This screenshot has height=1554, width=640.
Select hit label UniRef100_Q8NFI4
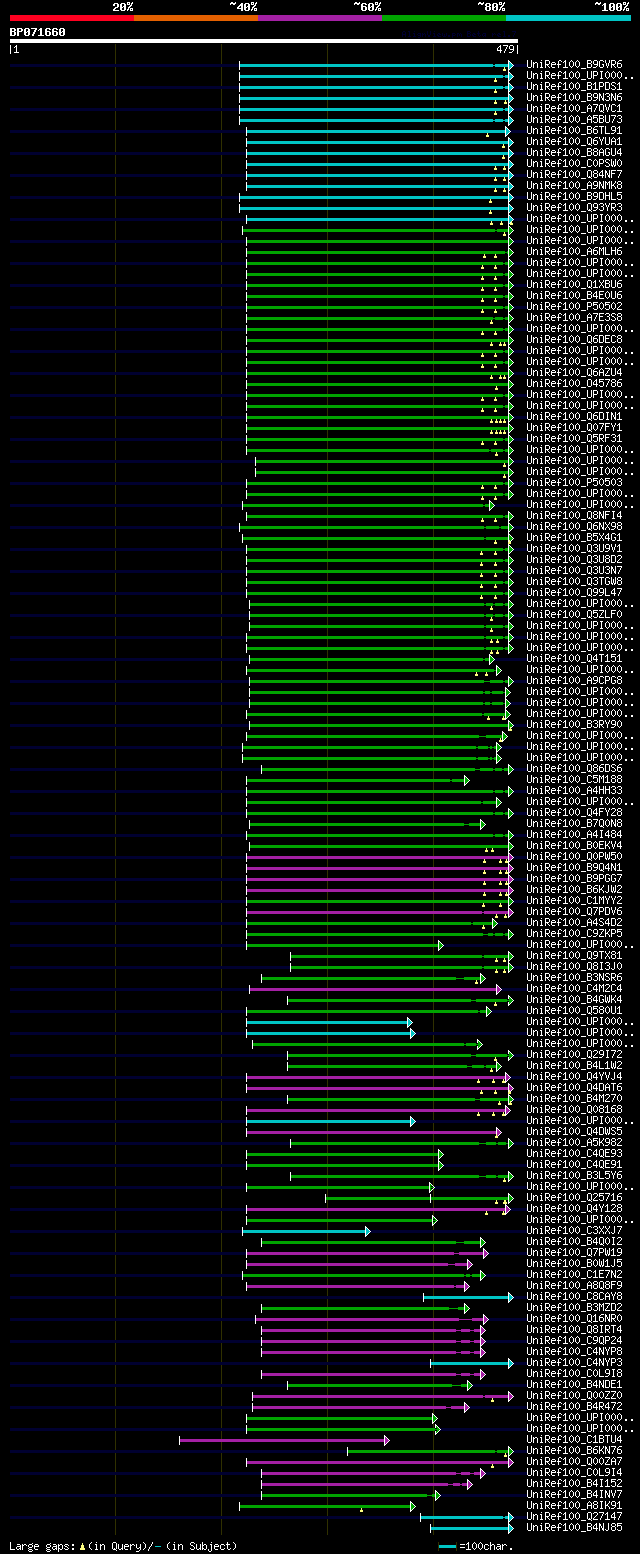(x=574, y=515)
